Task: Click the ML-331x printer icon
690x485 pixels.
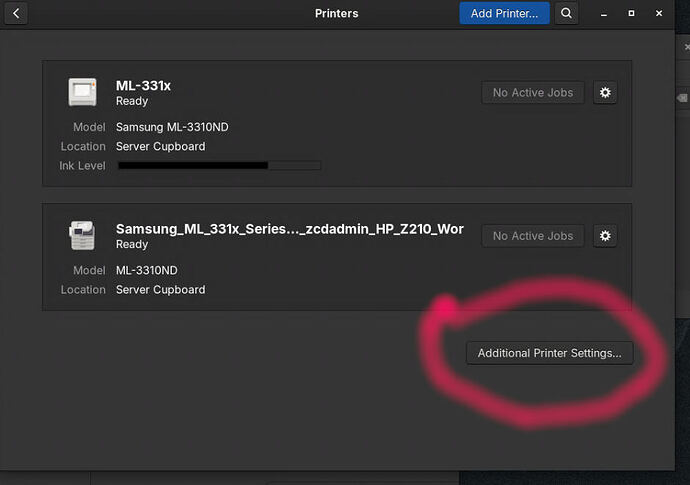Action: [x=83, y=92]
